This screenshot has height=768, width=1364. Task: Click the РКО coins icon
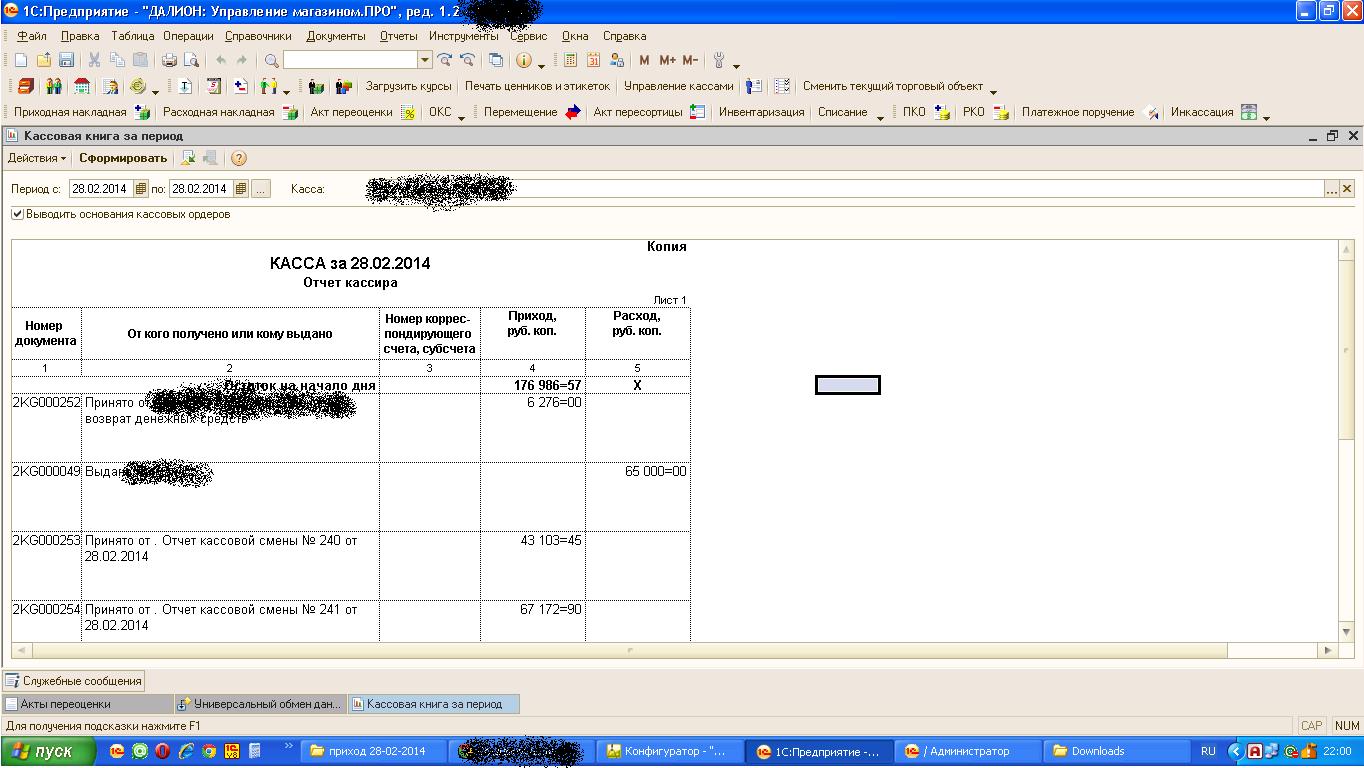click(x=1000, y=112)
